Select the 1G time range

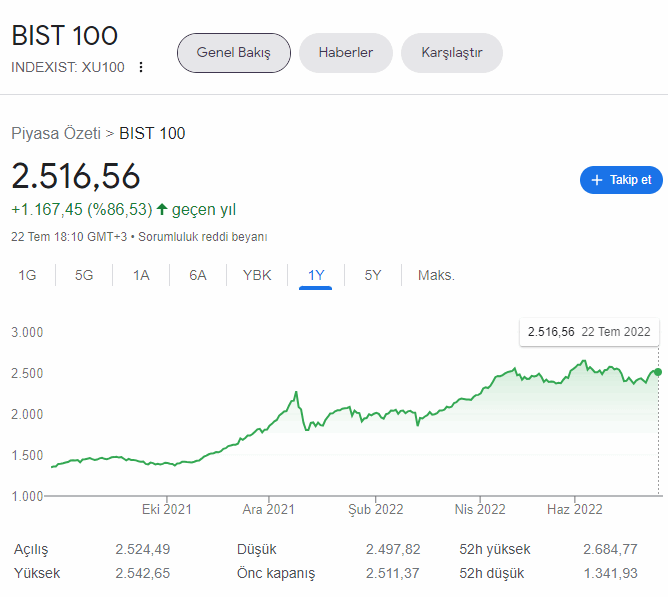click(x=27, y=275)
